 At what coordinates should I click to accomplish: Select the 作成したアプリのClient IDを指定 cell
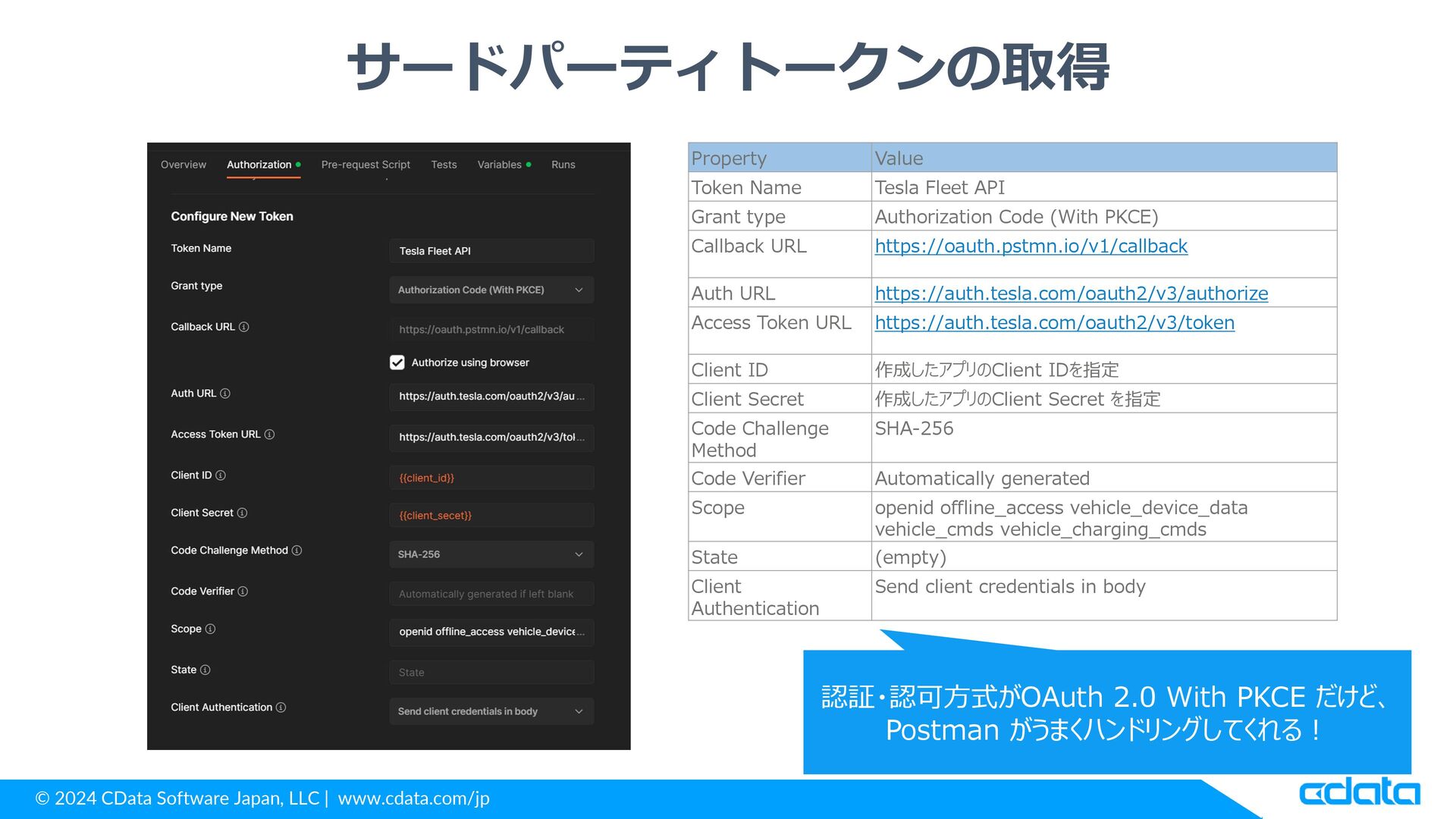(x=1104, y=369)
